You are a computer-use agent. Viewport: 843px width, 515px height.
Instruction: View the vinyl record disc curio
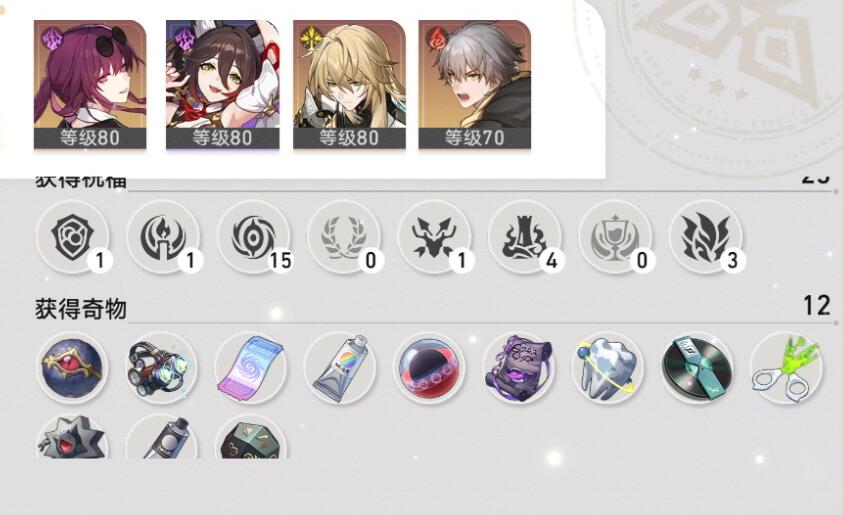coord(697,368)
